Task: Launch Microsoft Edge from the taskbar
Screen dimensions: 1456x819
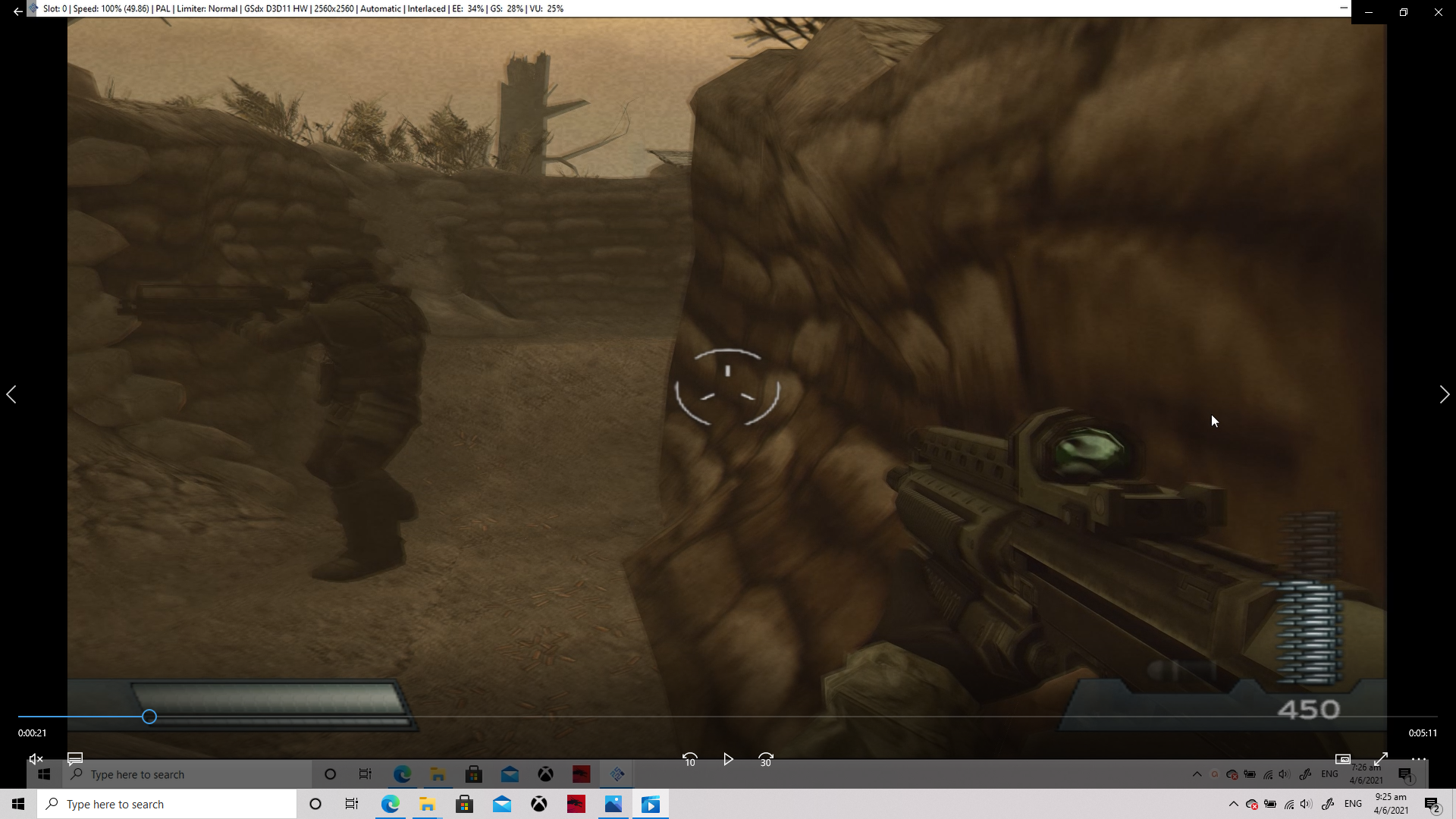Action: (x=390, y=804)
